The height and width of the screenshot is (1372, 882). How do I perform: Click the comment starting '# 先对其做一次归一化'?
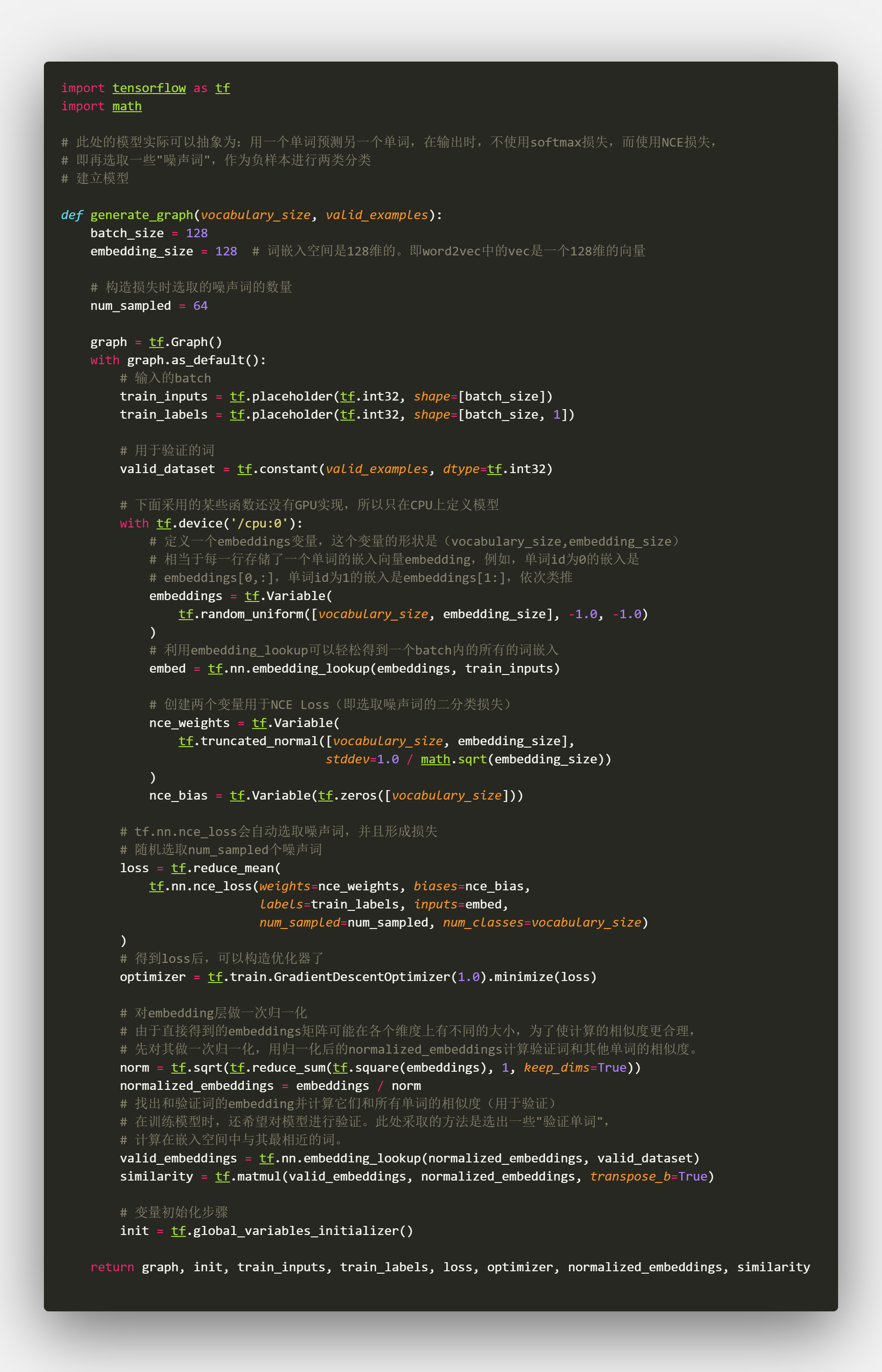click(409, 1050)
